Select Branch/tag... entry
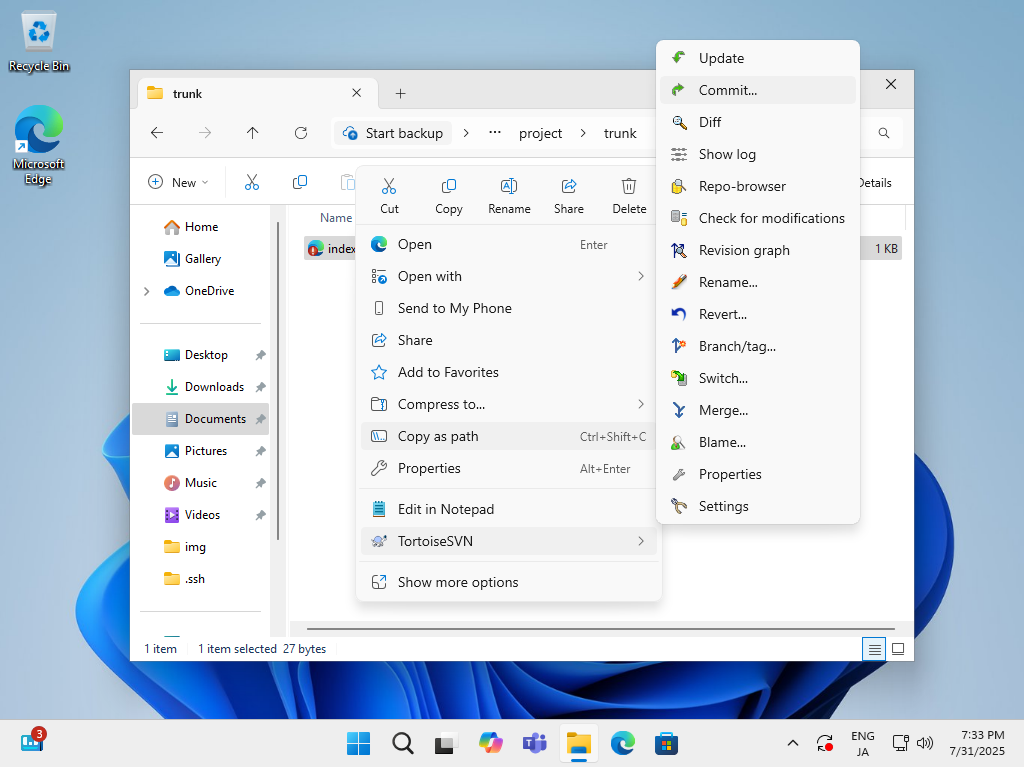Screen dimensions: 1024x767 pos(758,346)
